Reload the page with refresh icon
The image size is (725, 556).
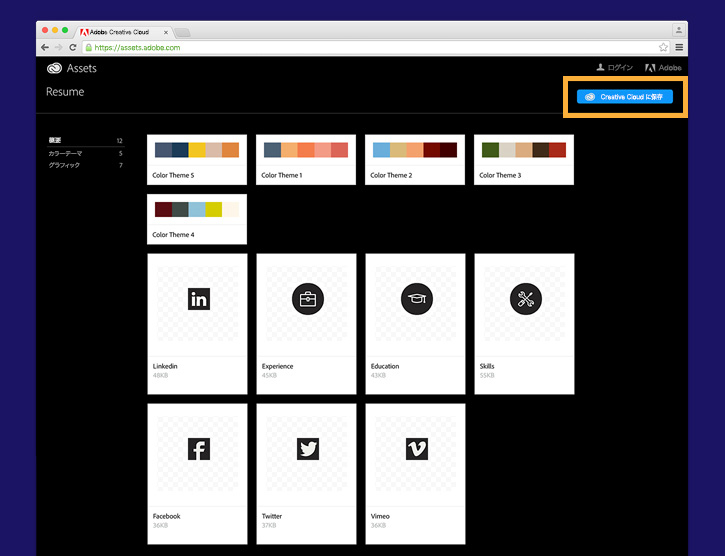(x=73, y=47)
